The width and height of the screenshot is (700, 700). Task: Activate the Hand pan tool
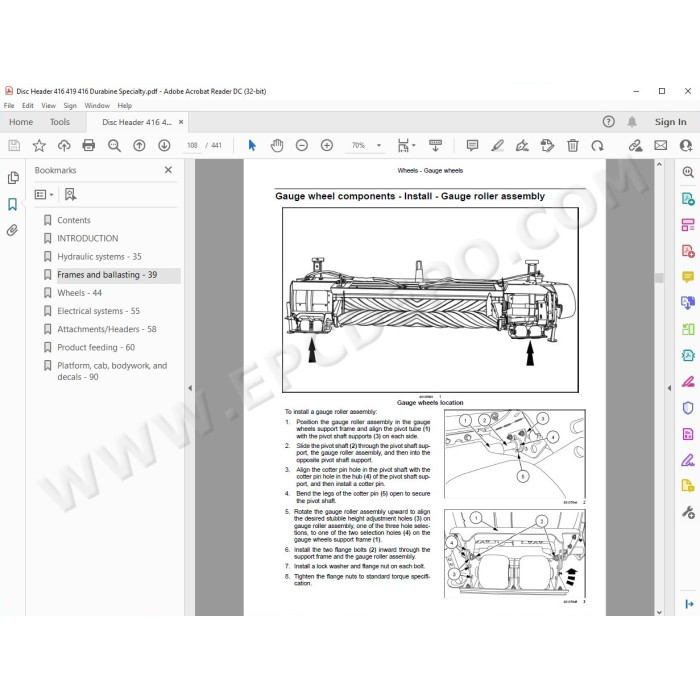tap(277, 145)
